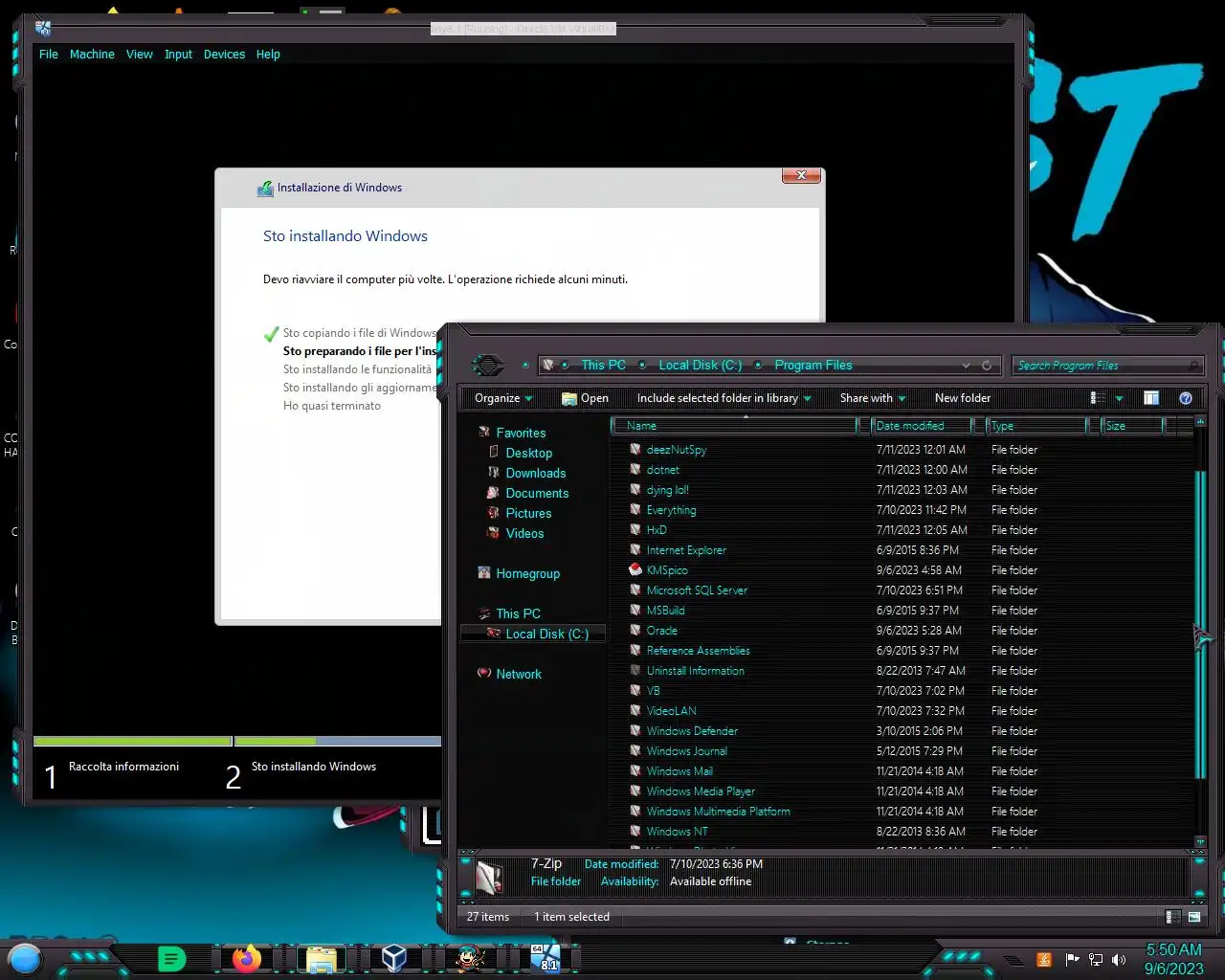Focus the Search Program Files box
Screen dimensions: 1225x980
tap(1107, 366)
